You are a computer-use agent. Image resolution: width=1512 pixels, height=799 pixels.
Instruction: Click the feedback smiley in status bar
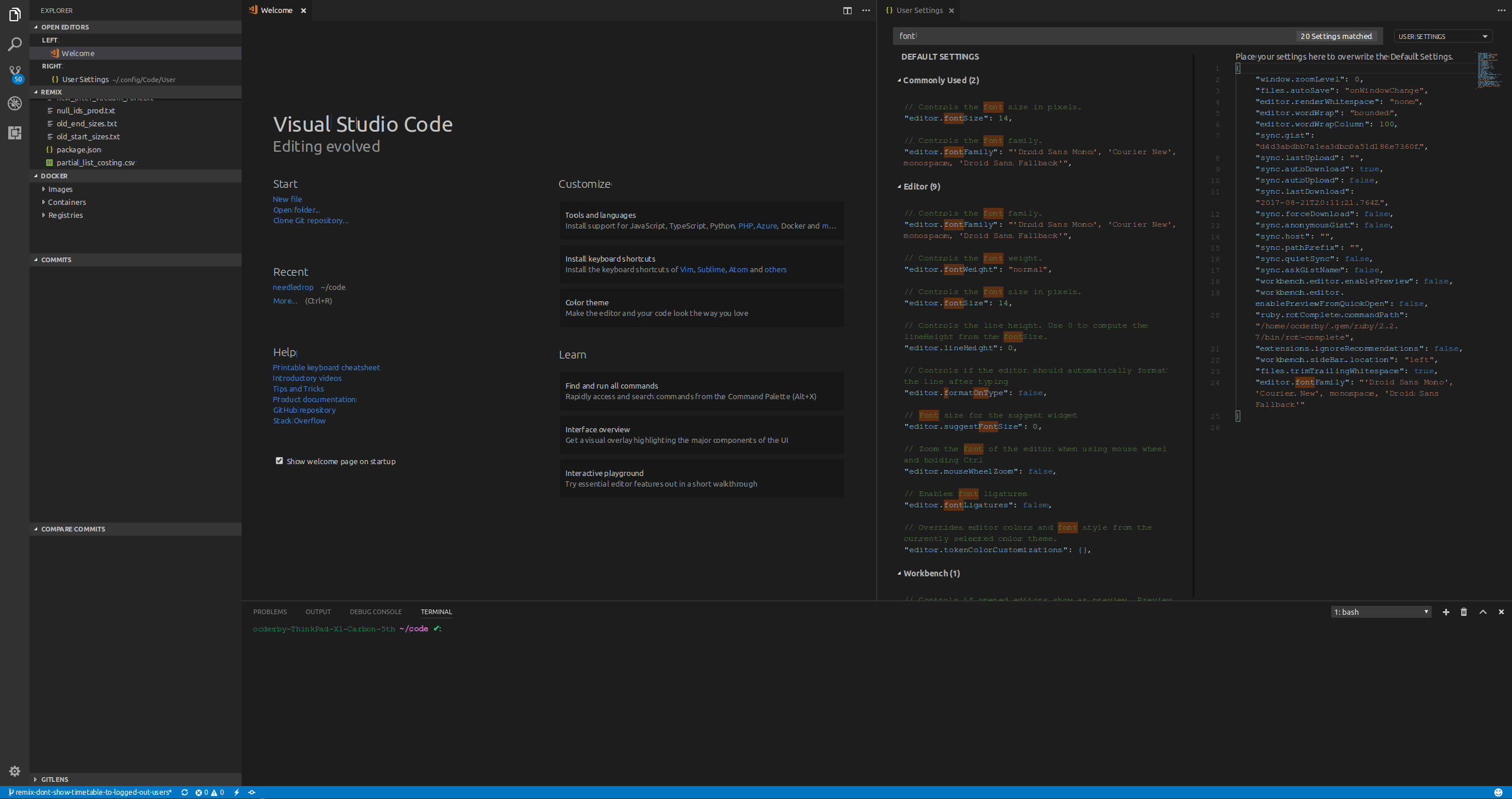pos(1498,793)
